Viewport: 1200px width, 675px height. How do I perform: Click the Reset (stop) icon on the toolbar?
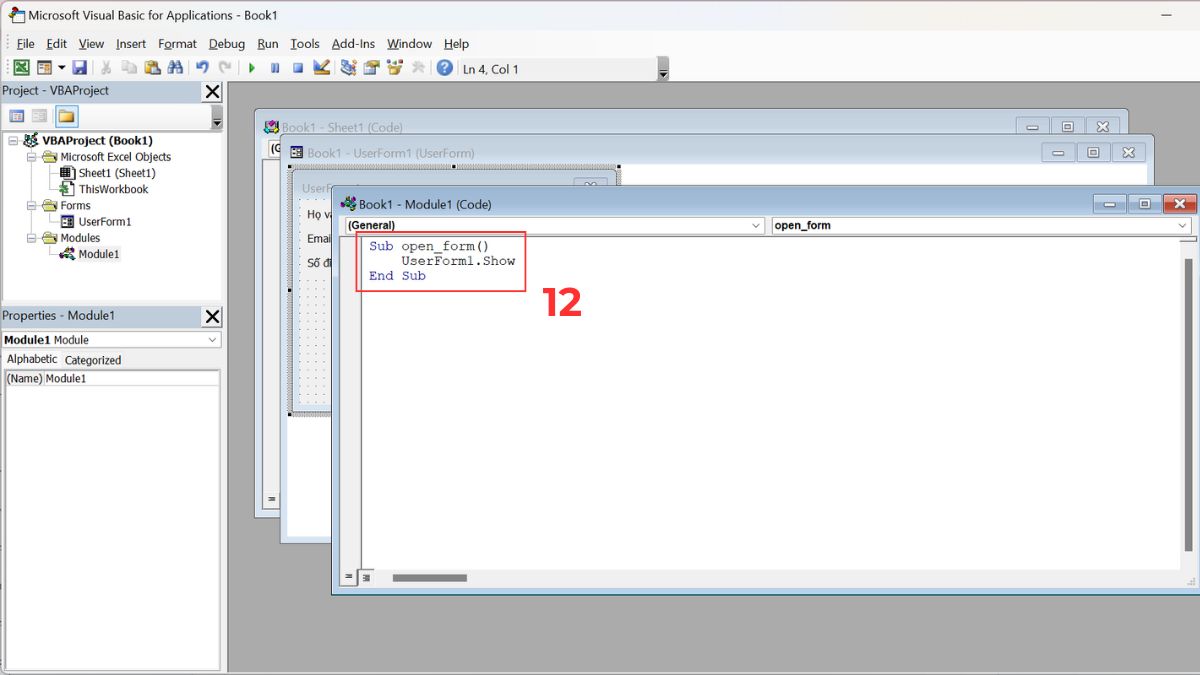(x=296, y=67)
